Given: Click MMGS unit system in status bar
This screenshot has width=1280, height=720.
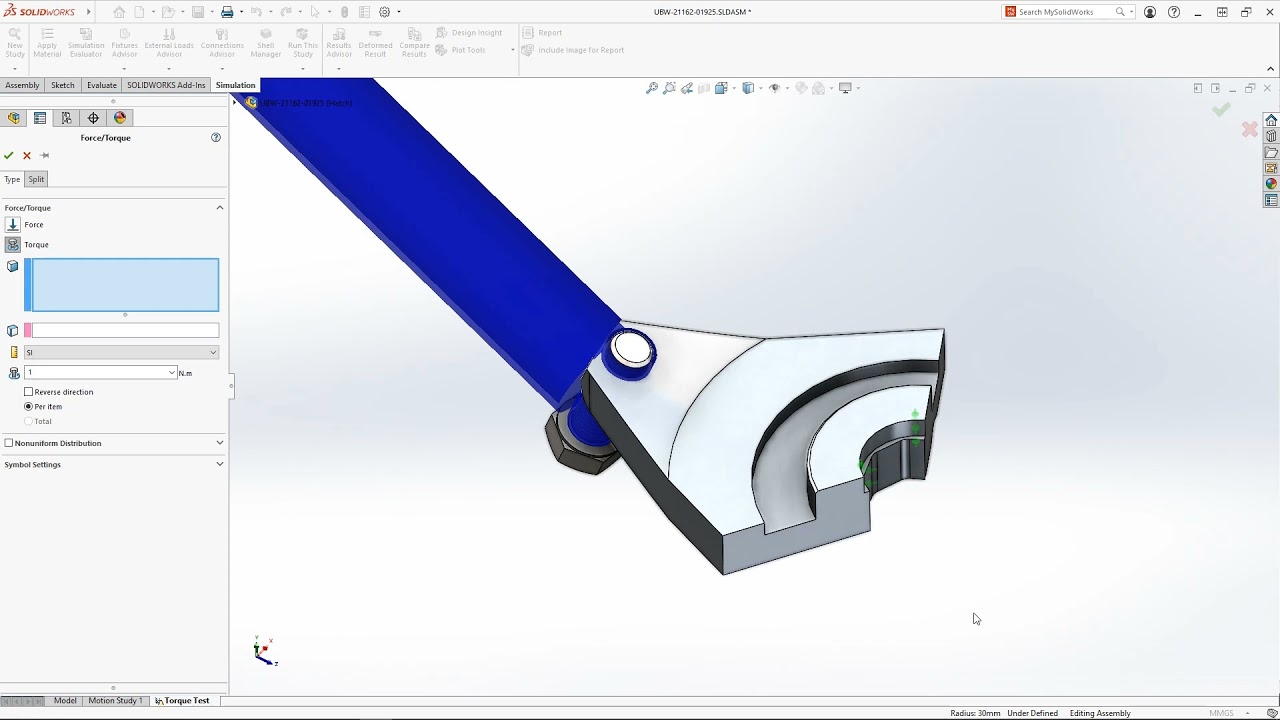Looking at the screenshot, I should pos(1221,713).
